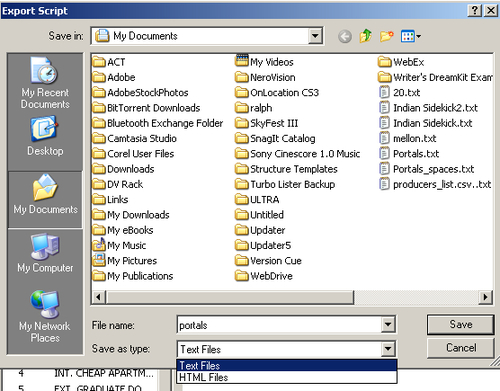
Task: Select the Downloads folder icon
Action: point(99,169)
